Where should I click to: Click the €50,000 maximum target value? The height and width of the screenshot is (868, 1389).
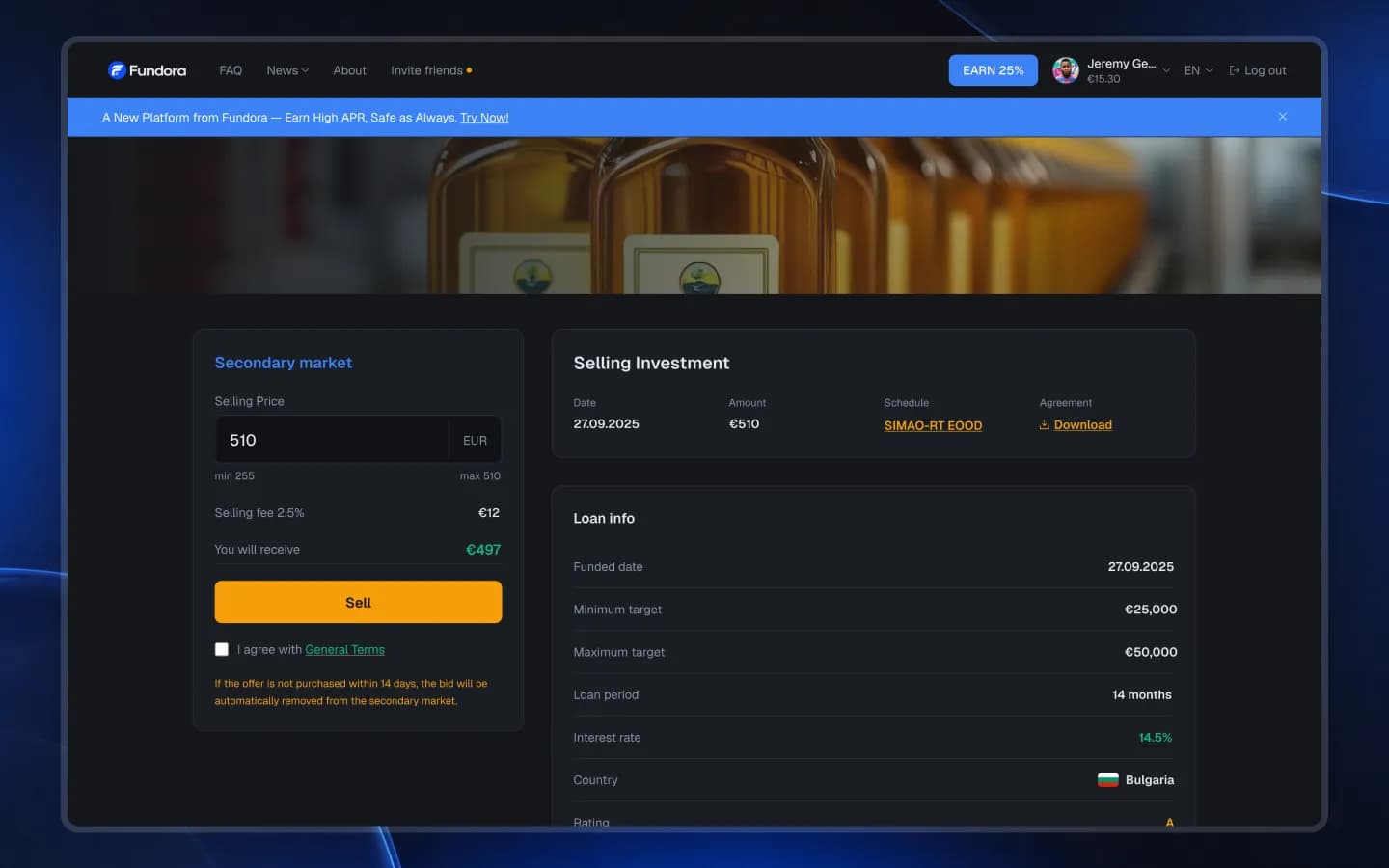1151,652
